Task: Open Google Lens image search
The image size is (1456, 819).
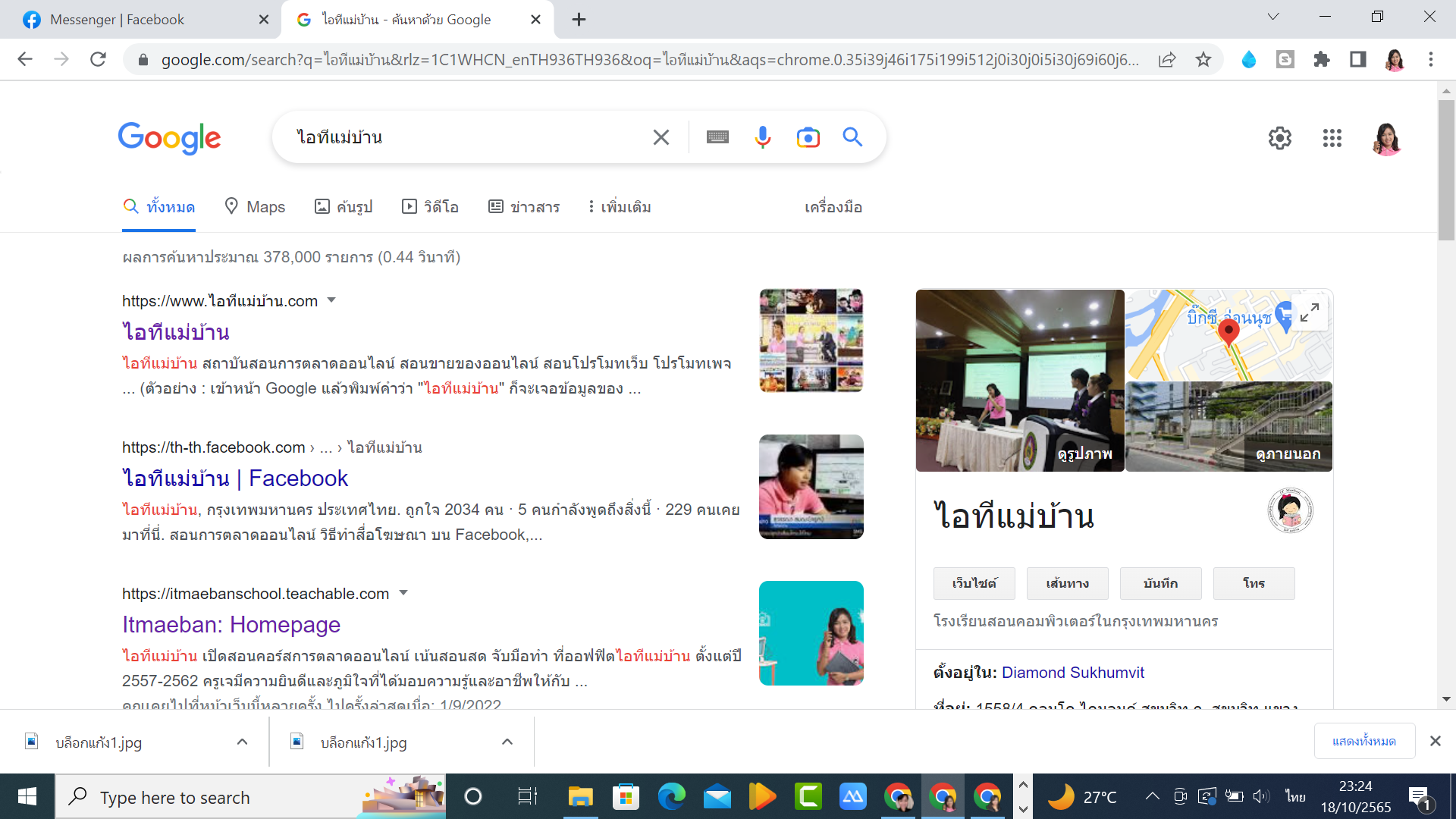Action: click(x=808, y=137)
